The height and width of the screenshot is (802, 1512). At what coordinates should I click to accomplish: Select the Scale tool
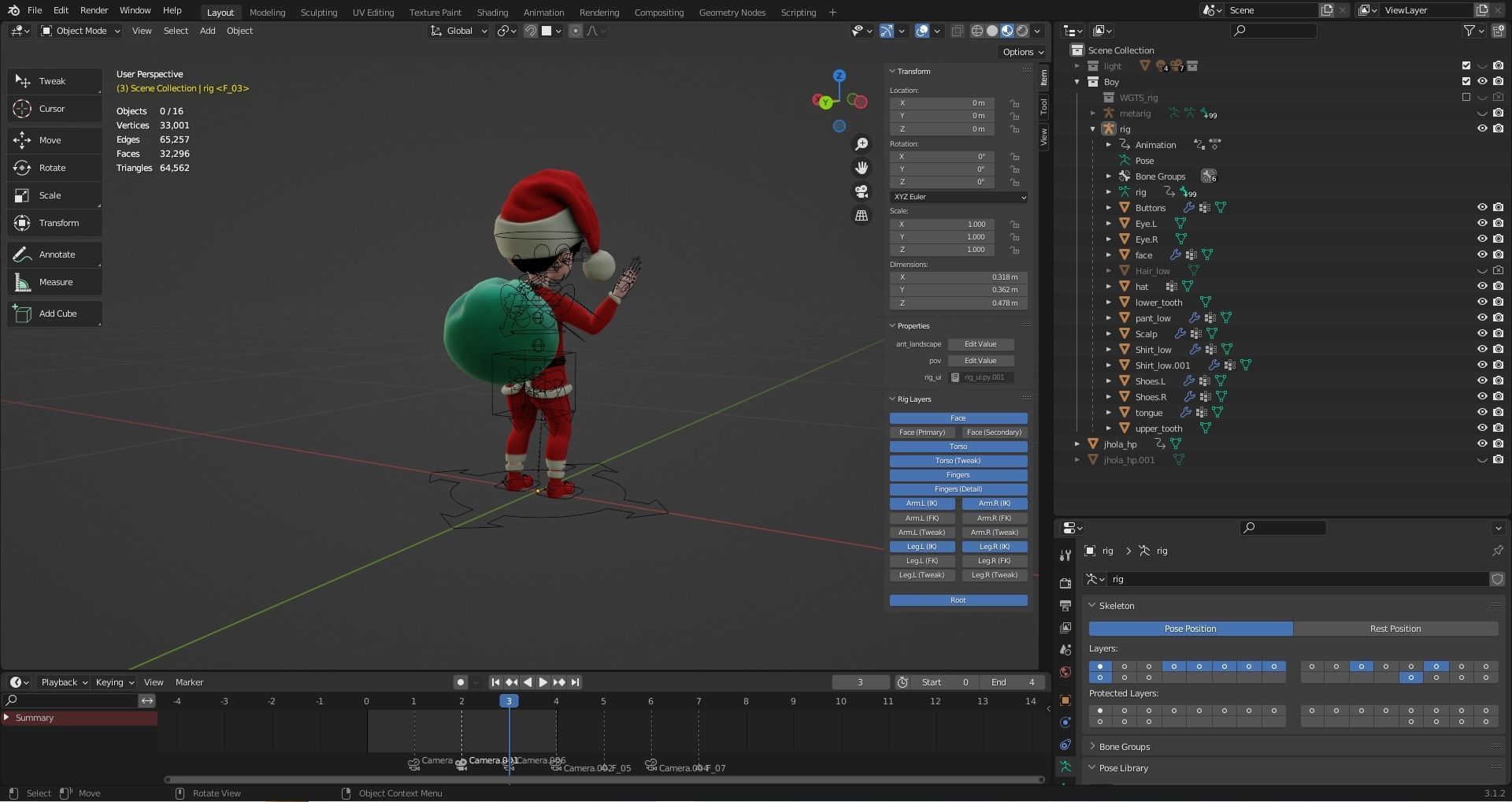coord(54,195)
